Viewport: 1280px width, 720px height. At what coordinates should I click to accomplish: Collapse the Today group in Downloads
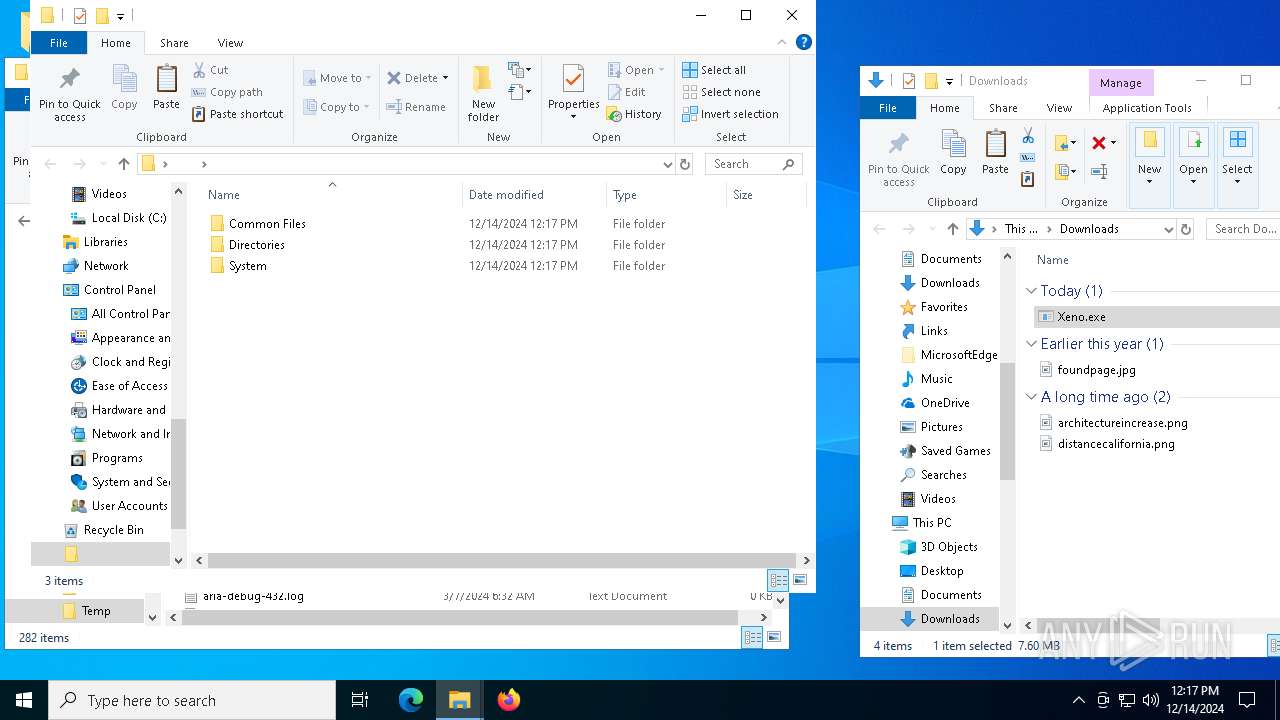tap(1032, 291)
